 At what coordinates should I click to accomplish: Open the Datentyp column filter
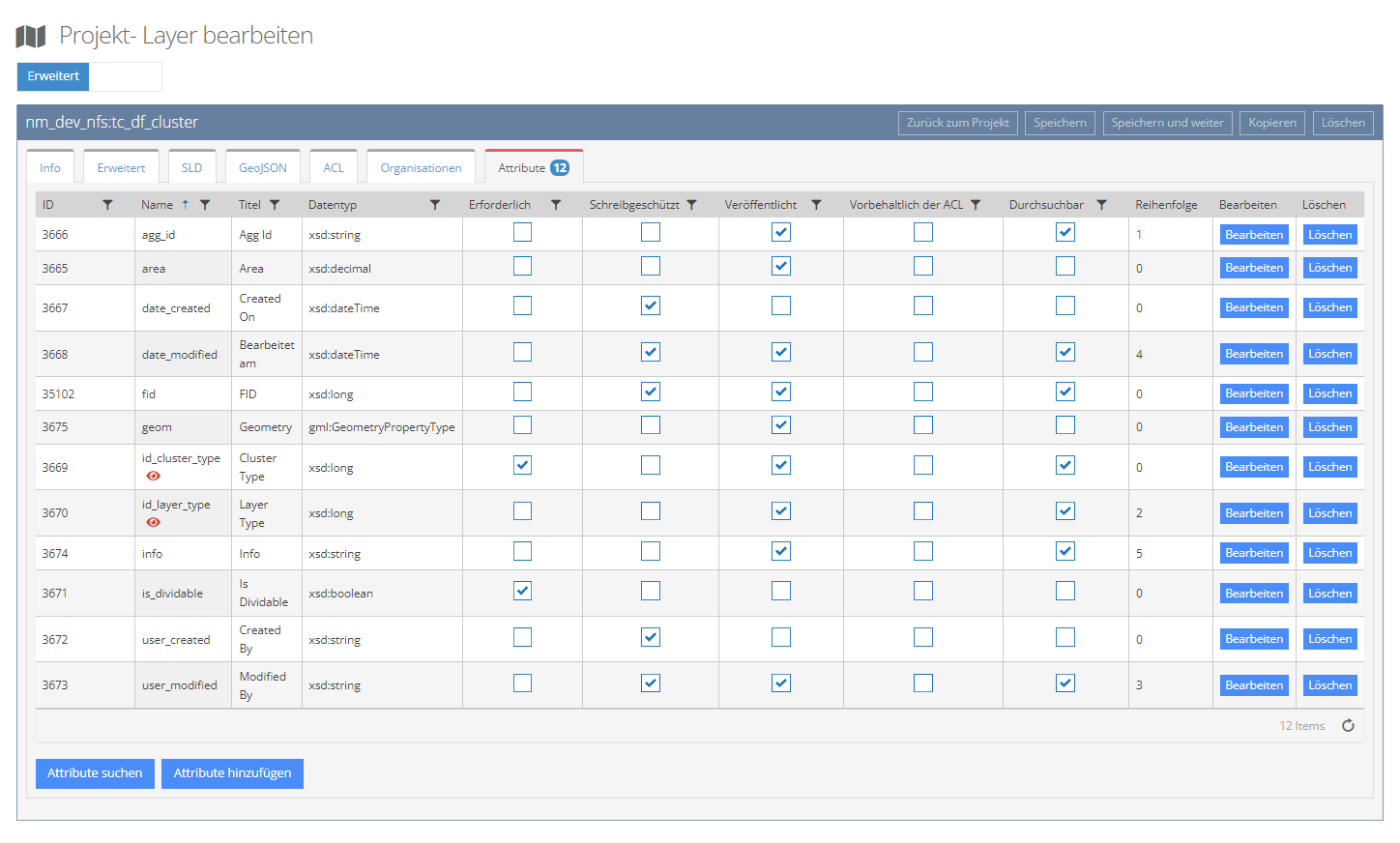(x=435, y=205)
